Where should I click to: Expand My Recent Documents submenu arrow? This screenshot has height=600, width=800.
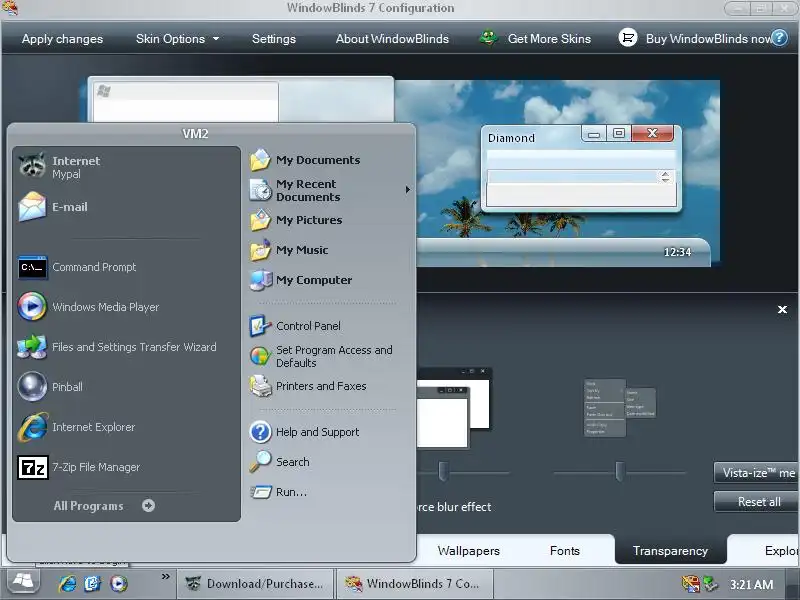[407, 190]
